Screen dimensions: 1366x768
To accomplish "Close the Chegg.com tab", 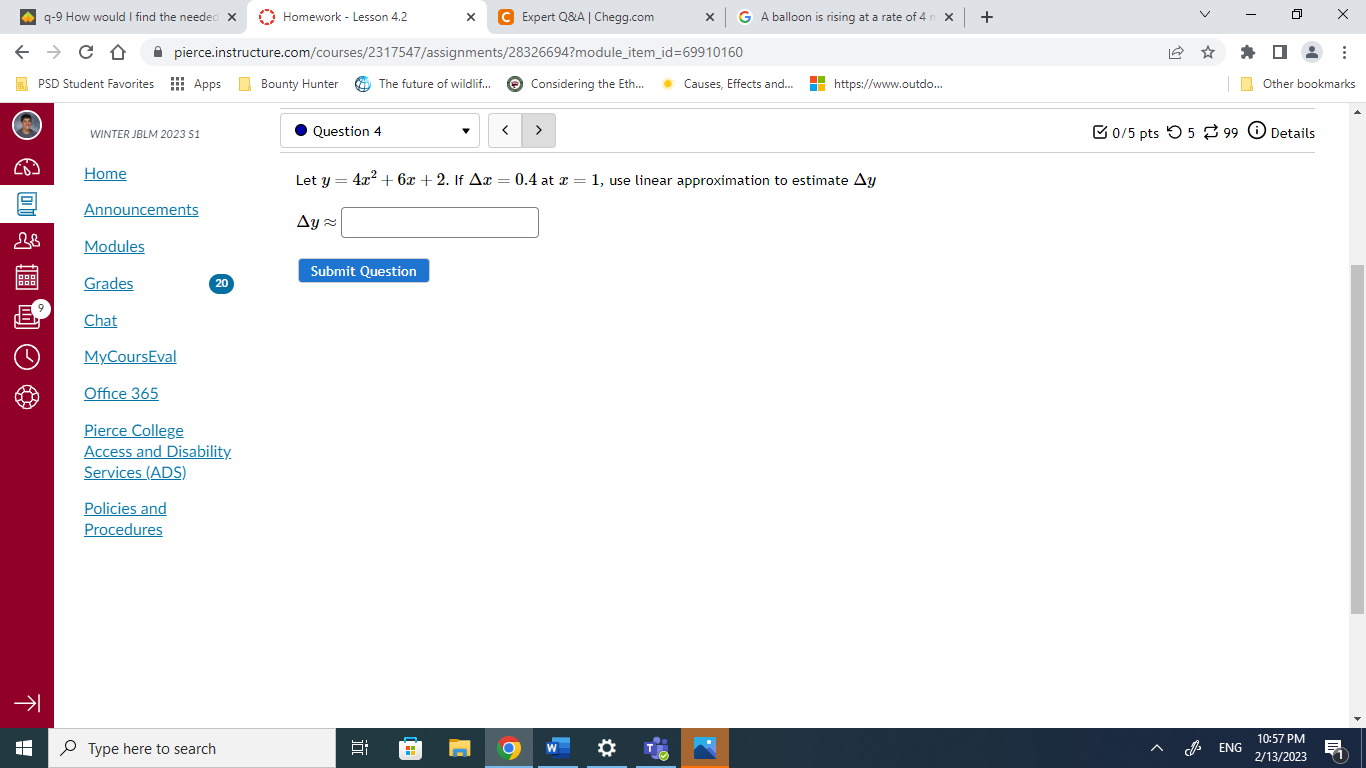I will pos(710,17).
